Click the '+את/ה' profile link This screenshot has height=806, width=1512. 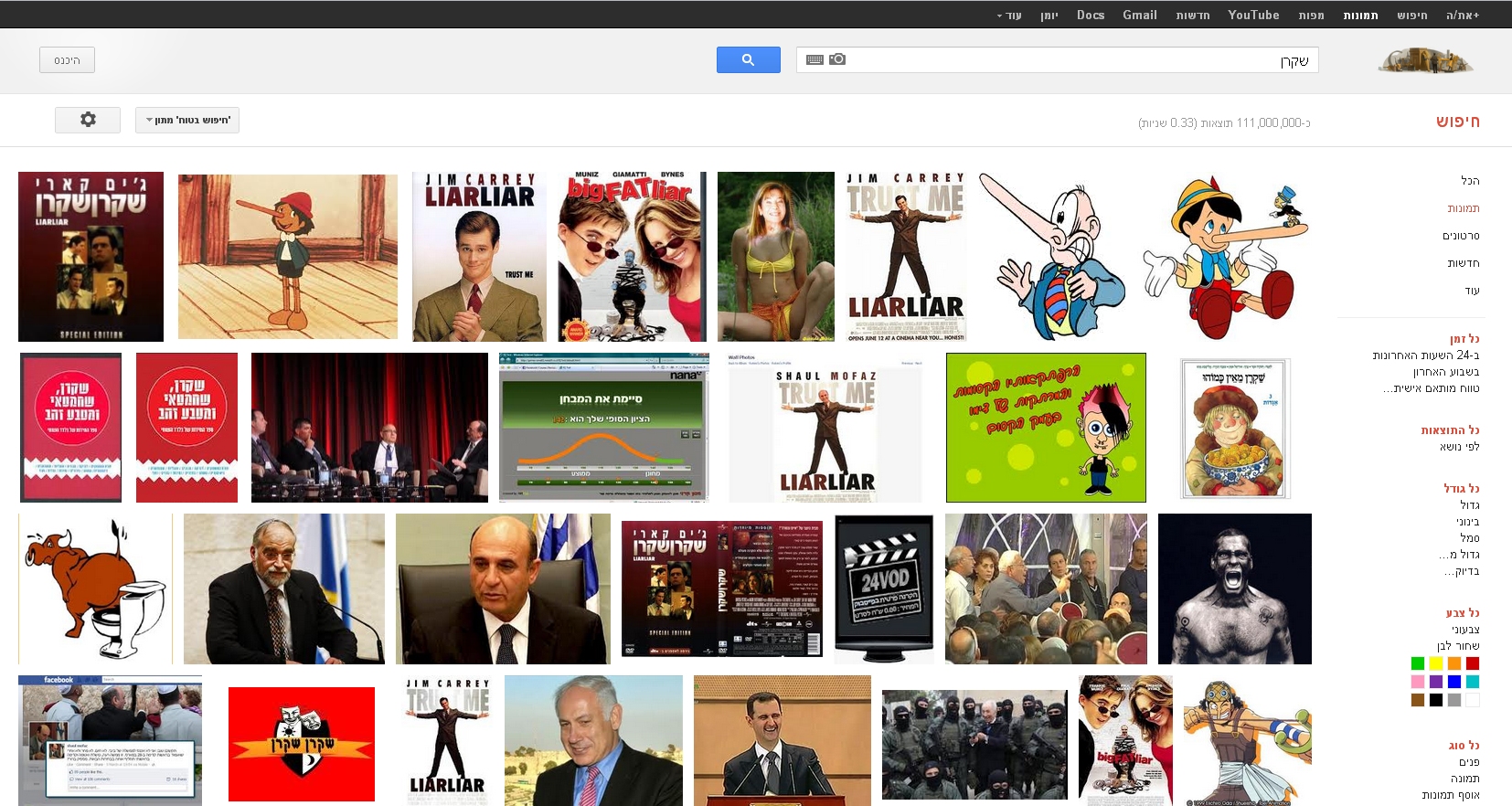[x=1463, y=15]
